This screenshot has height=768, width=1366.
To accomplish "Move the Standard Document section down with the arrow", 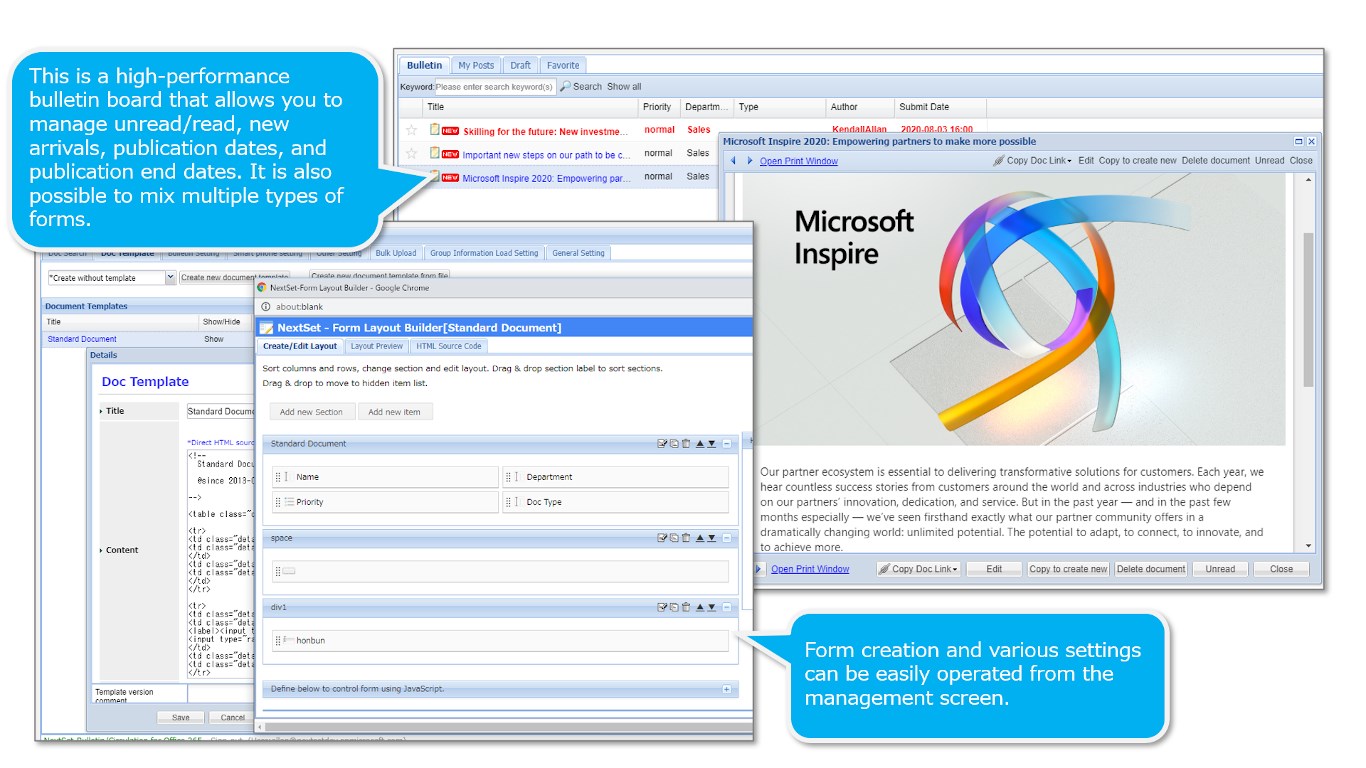I will click(711, 444).
